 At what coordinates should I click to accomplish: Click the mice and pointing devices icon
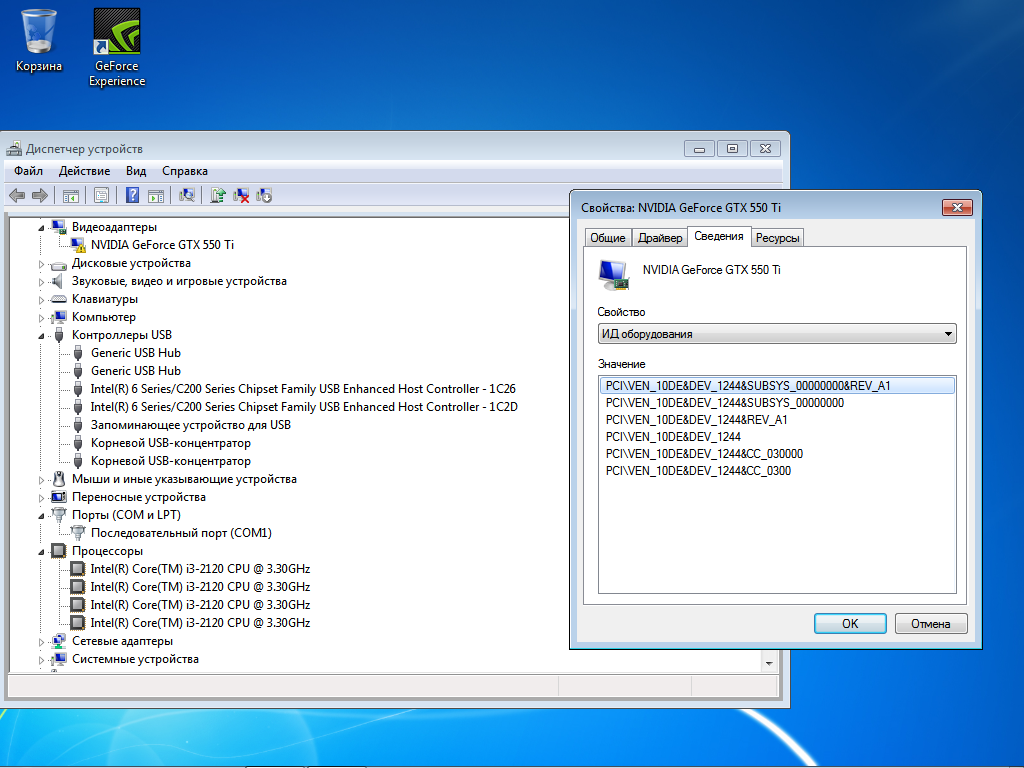click(59, 479)
